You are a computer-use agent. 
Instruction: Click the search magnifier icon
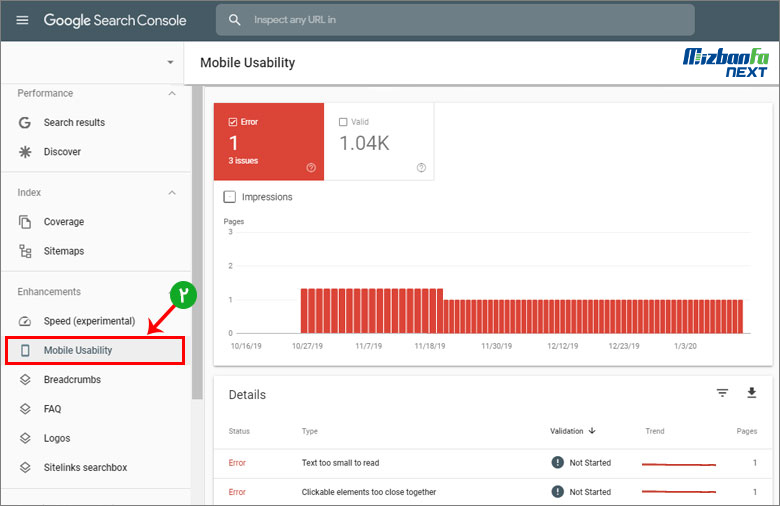coord(234,20)
